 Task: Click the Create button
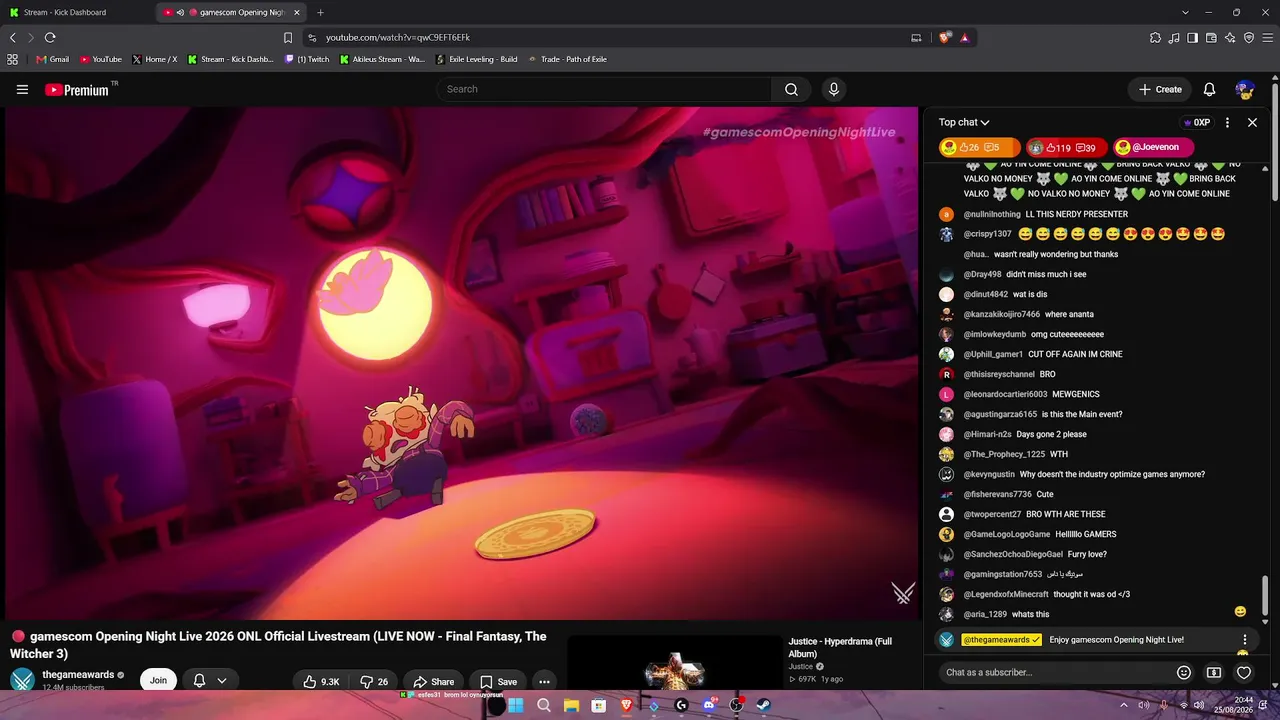1160,90
